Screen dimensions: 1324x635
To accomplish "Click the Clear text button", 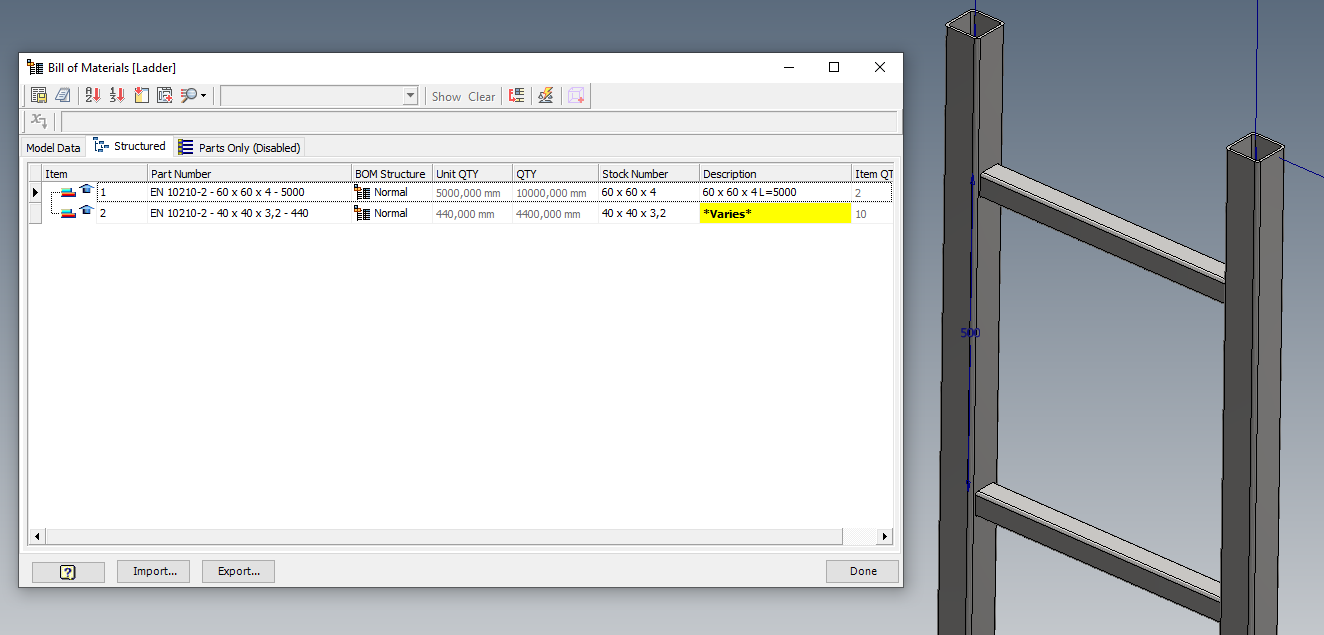I will (x=481, y=96).
